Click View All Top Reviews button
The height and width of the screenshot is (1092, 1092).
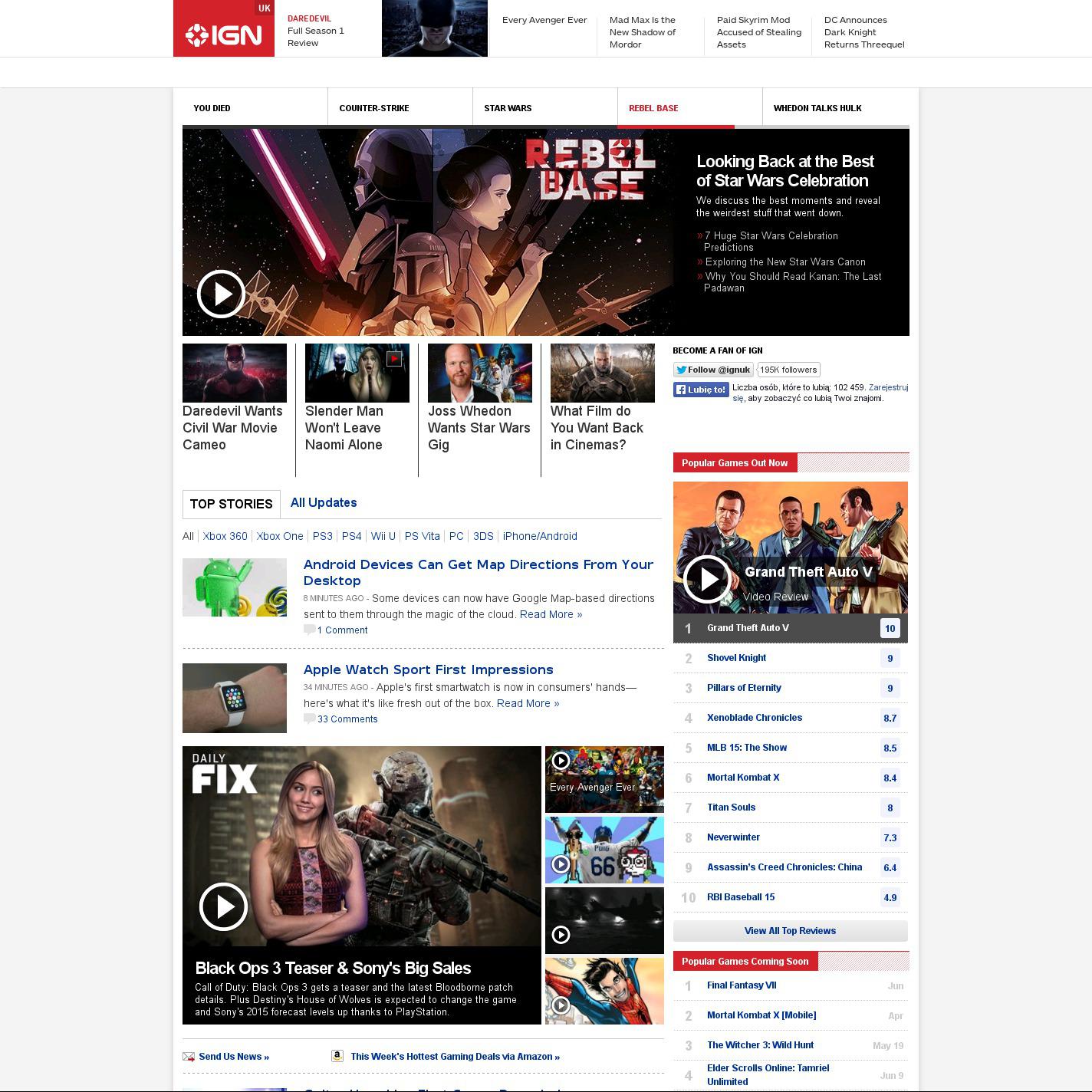click(790, 931)
